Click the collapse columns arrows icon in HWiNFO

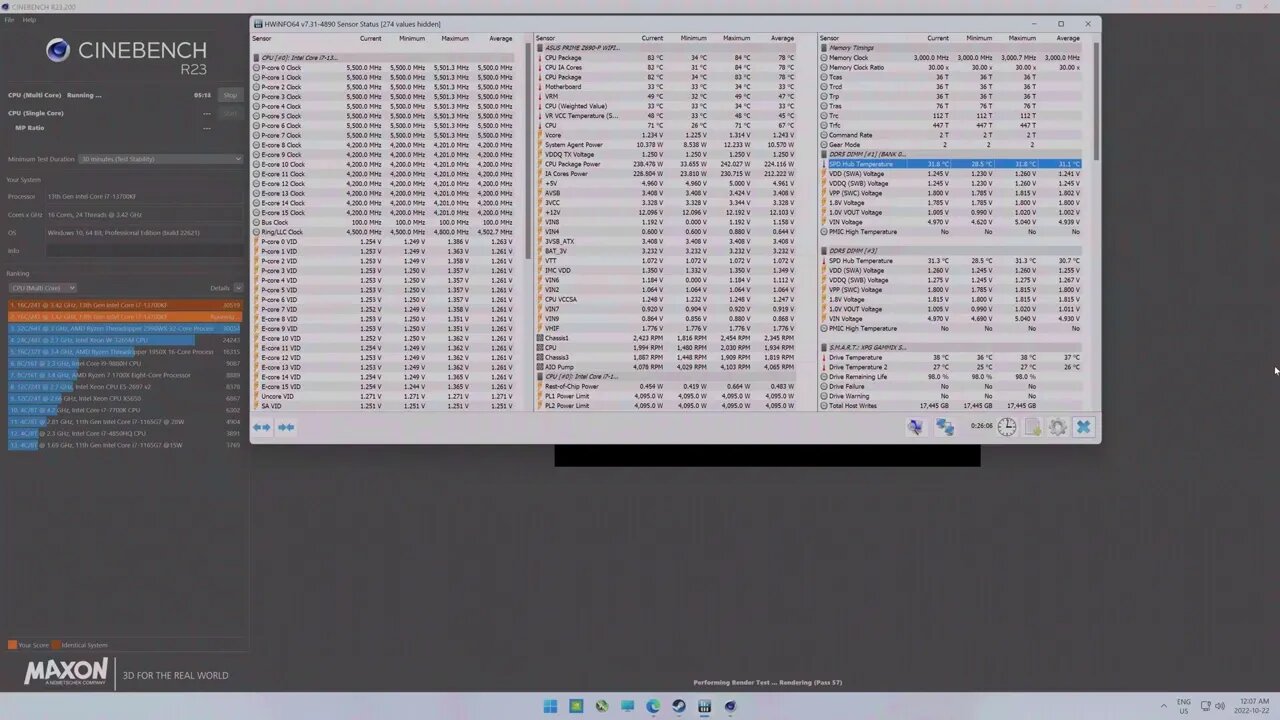[x=286, y=427]
